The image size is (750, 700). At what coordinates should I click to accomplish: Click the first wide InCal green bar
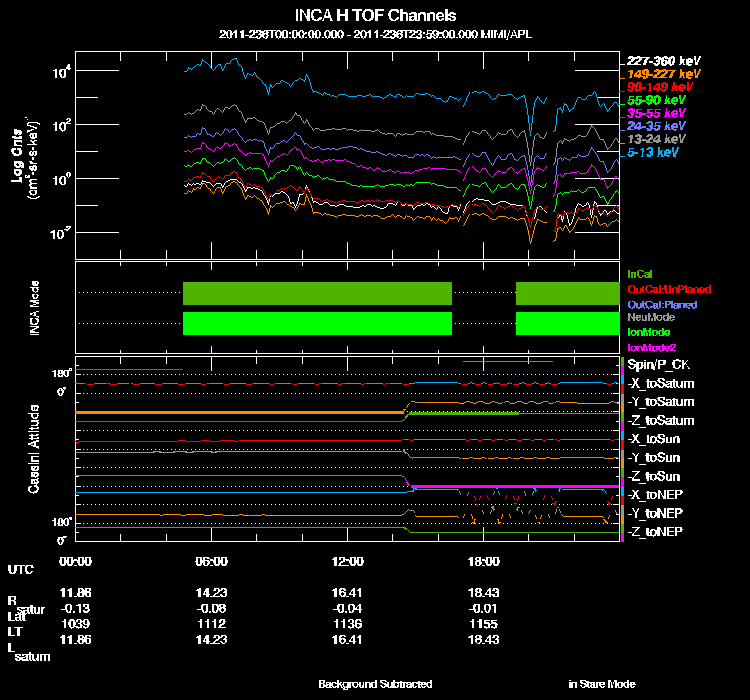317,293
